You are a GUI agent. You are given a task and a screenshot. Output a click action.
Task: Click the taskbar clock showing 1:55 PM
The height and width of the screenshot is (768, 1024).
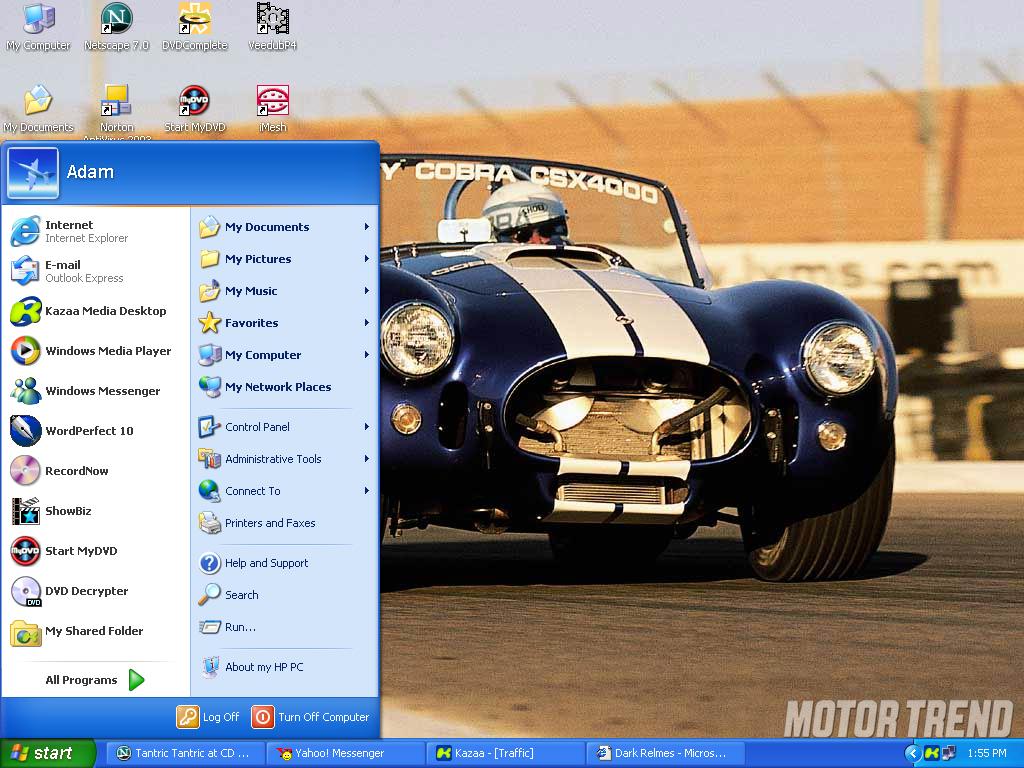click(987, 753)
